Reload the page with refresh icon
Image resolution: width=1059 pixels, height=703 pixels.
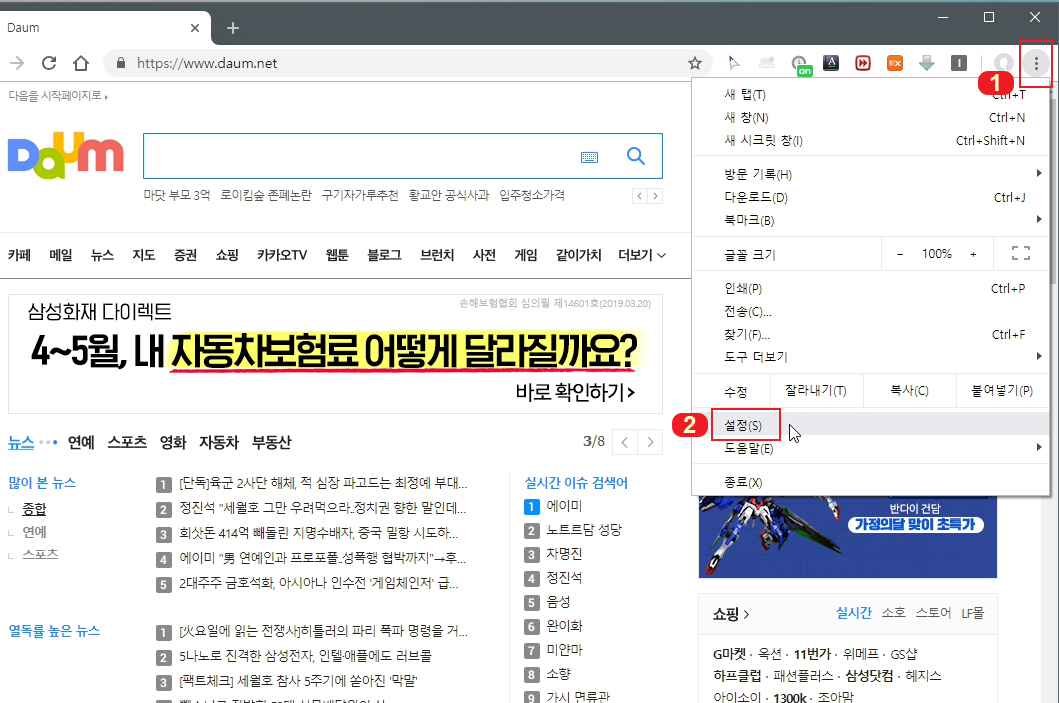point(49,63)
